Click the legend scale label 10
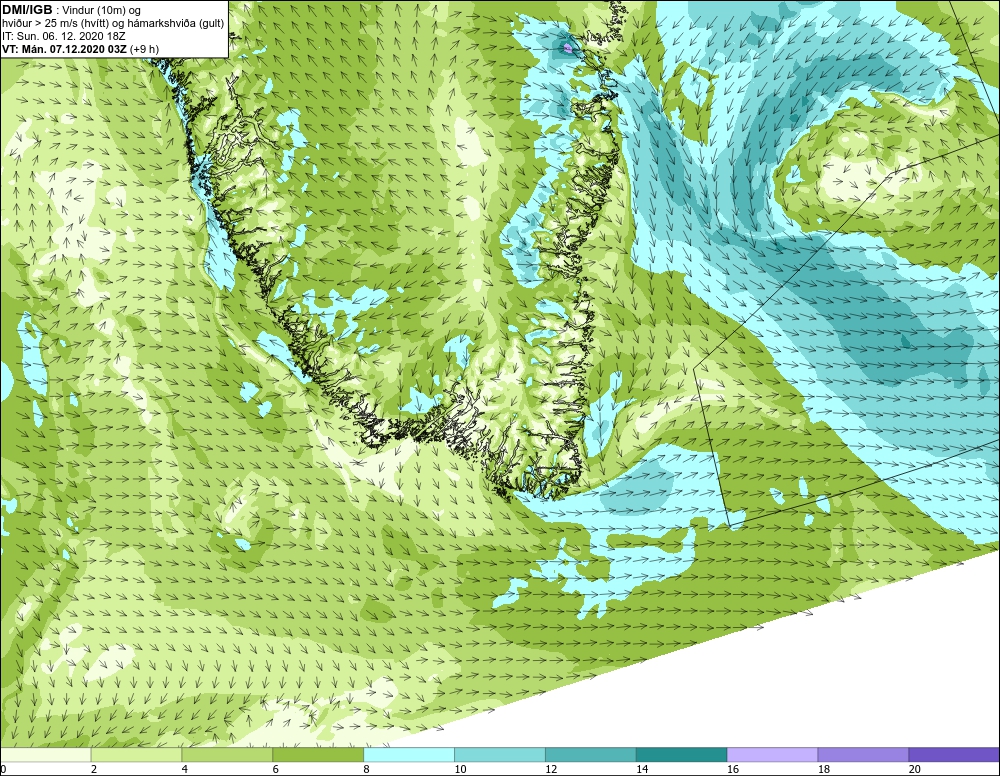The height and width of the screenshot is (776, 1000). point(460,769)
